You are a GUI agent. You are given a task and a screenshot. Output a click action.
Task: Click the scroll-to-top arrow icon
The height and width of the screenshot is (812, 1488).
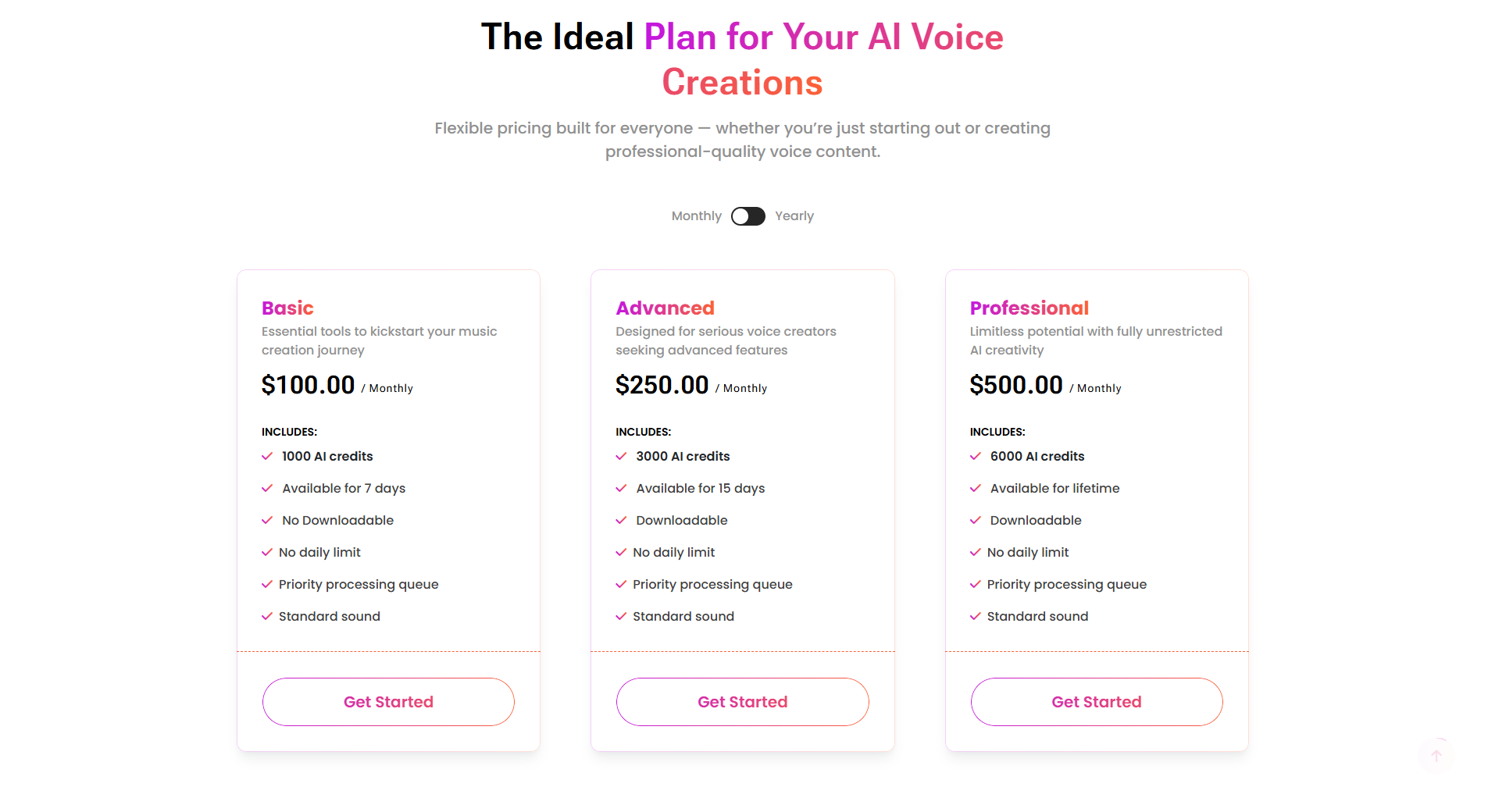coord(1436,756)
